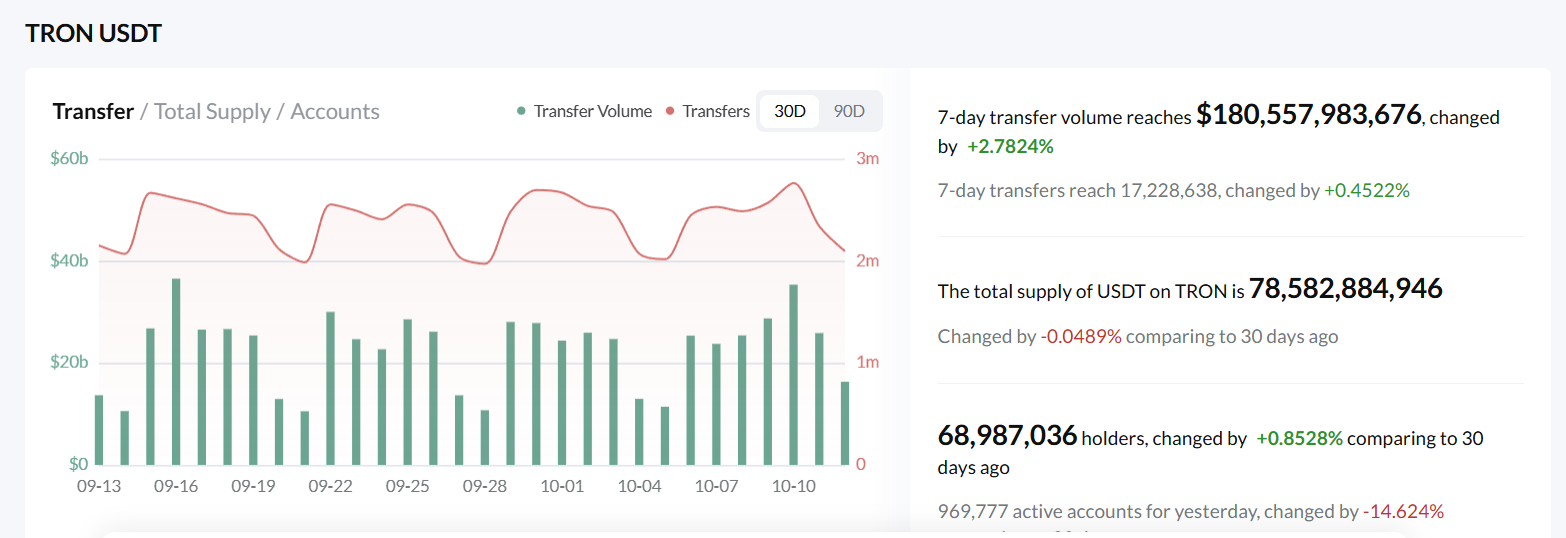Click the +2.7824% transfer volume change

click(x=1010, y=146)
